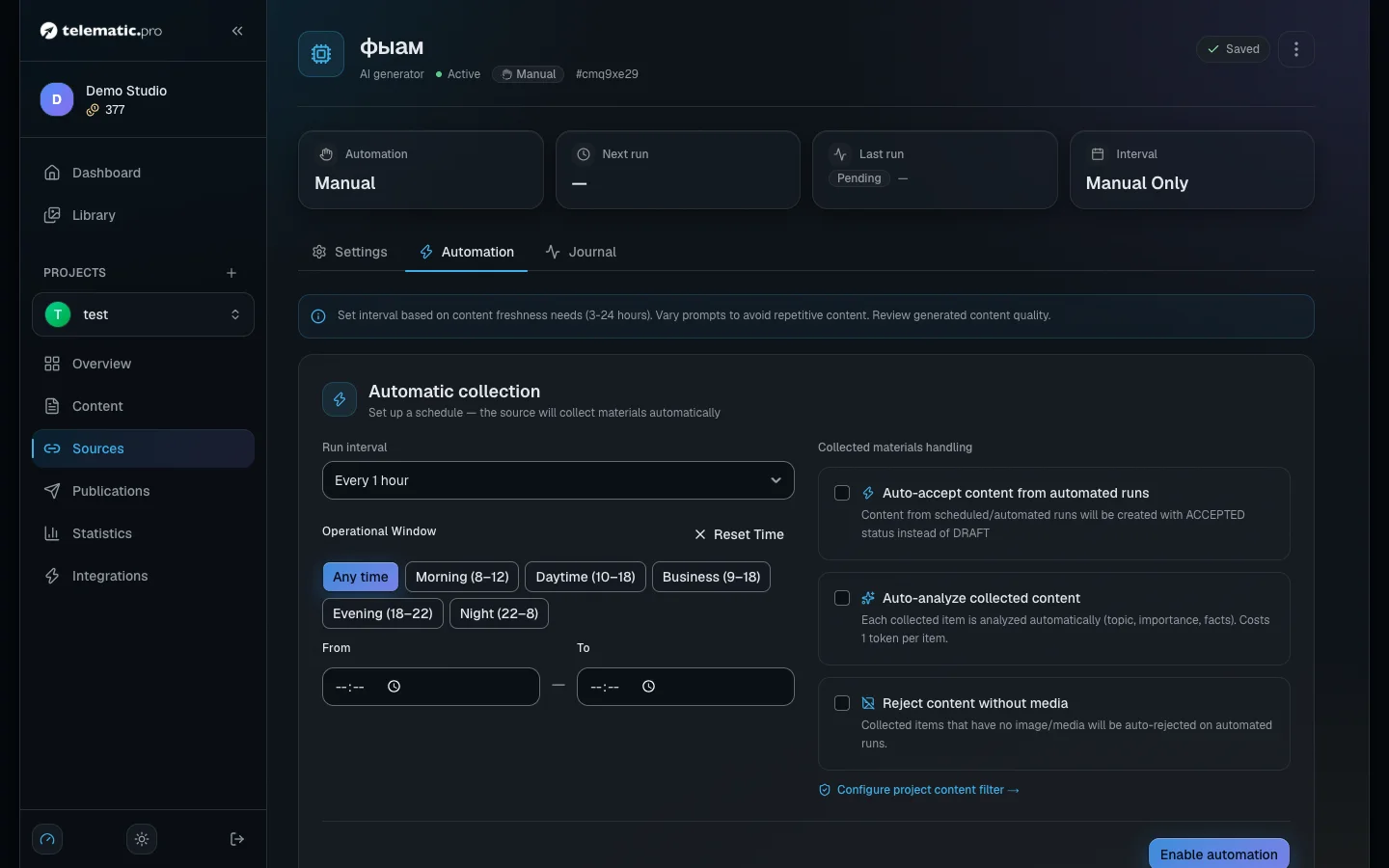1389x868 pixels.
Task: Click the Manual Only interval value
Action: click(x=1137, y=183)
